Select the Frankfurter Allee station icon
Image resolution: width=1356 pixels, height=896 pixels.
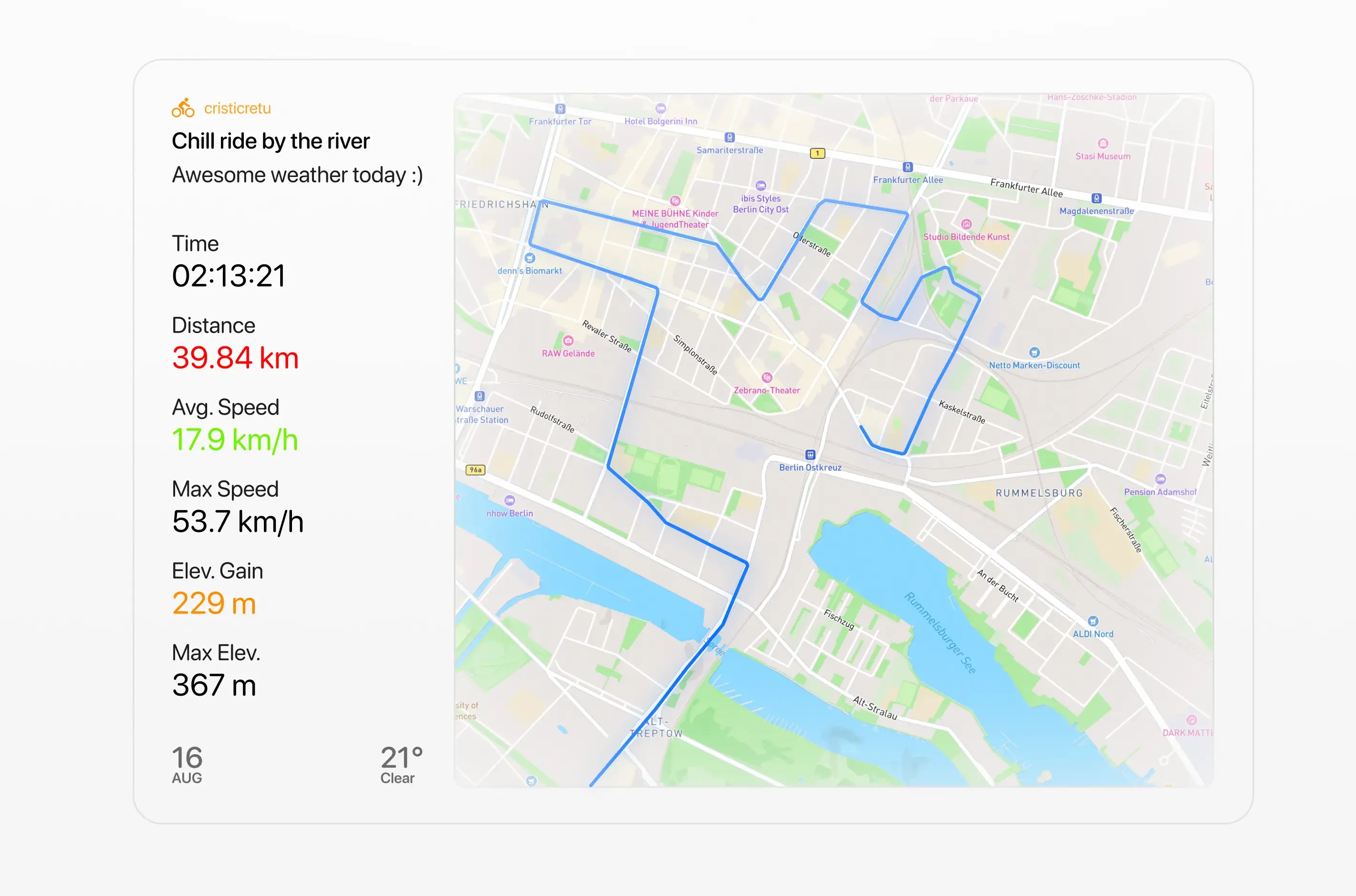pos(908,167)
